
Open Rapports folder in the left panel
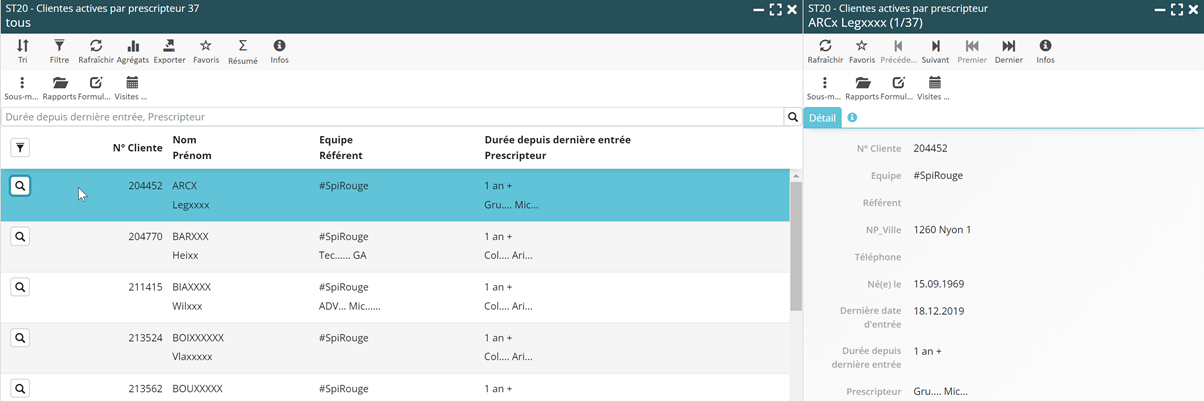point(60,89)
